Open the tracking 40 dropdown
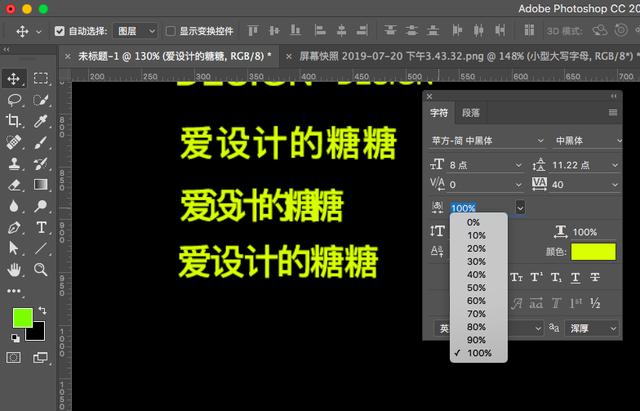The image size is (640, 411). [x=614, y=185]
